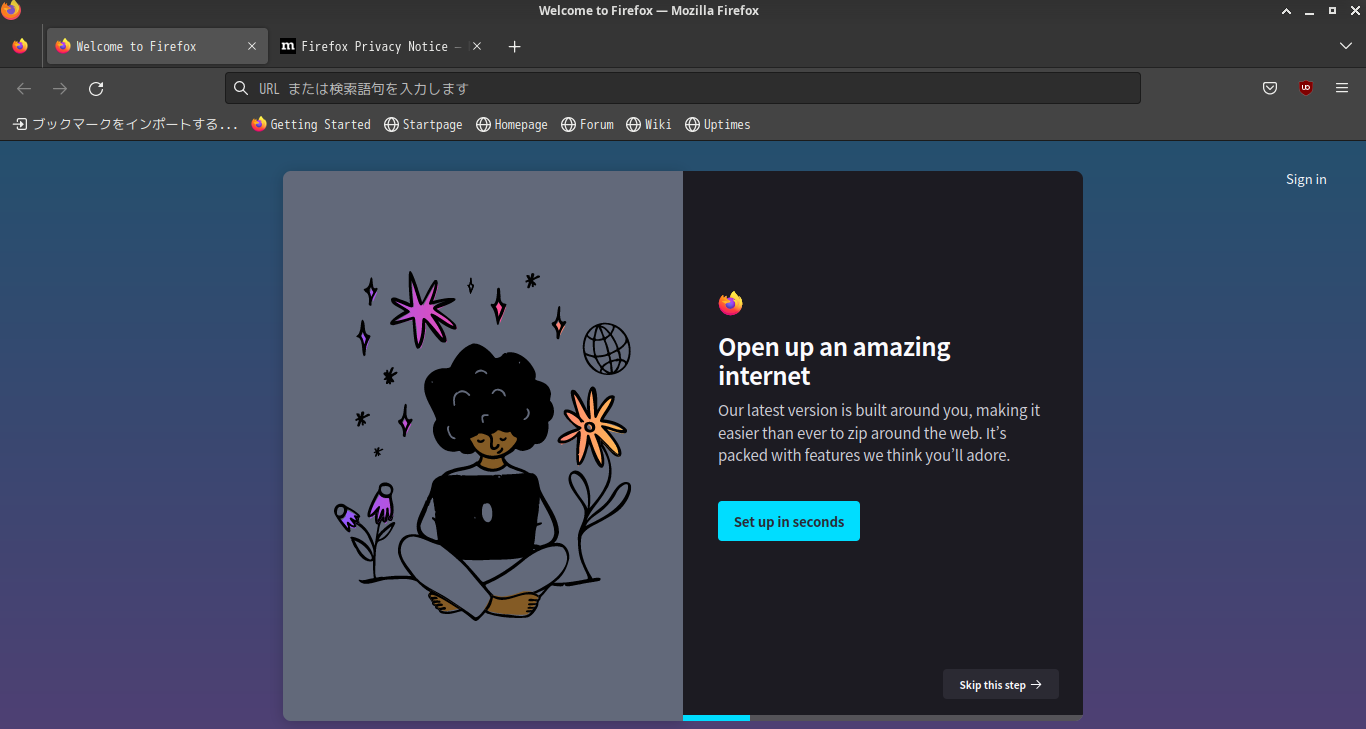Click the Sign in link
Image resolution: width=1366 pixels, height=729 pixels.
click(x=1306, y=179)
